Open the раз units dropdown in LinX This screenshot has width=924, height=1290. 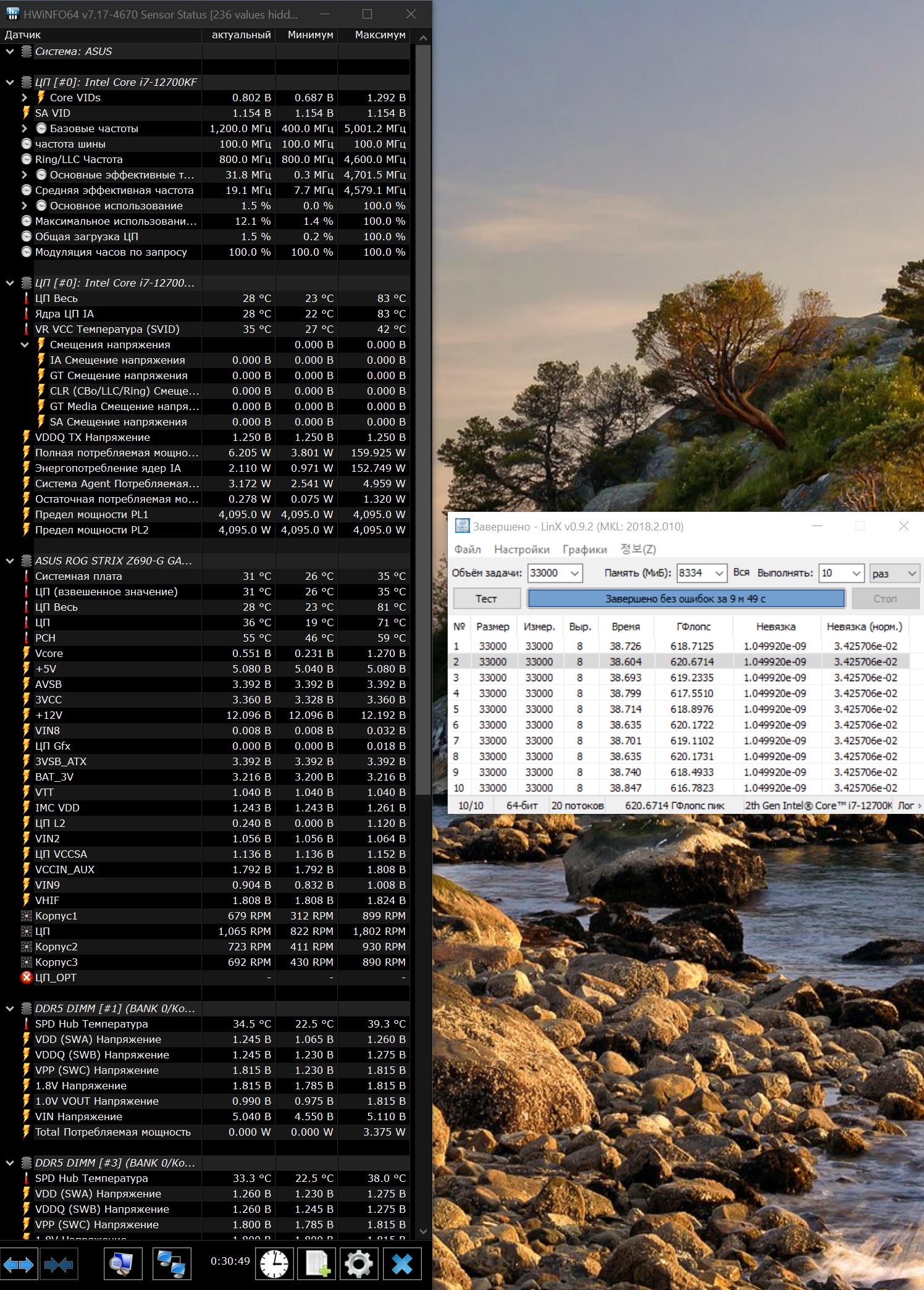894,573
